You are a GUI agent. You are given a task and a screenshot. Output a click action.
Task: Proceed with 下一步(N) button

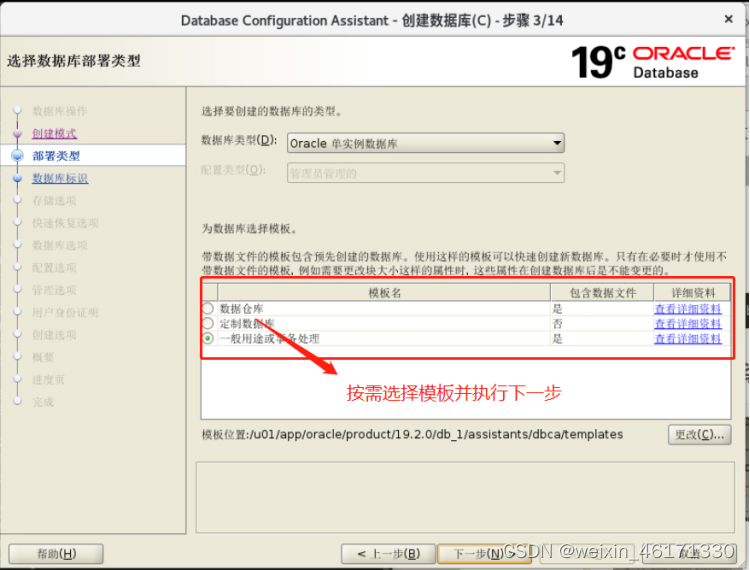(484, 554)
